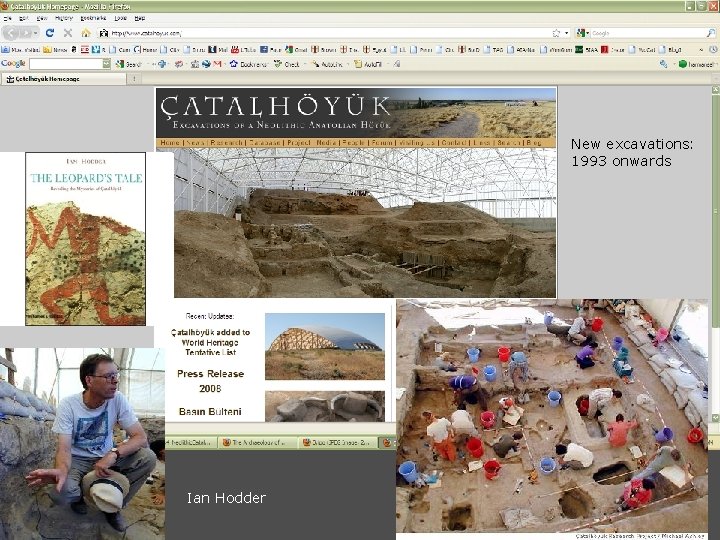Click the People link in the site navigation
This screenshot has width=720, height=540.
(354, 143)
